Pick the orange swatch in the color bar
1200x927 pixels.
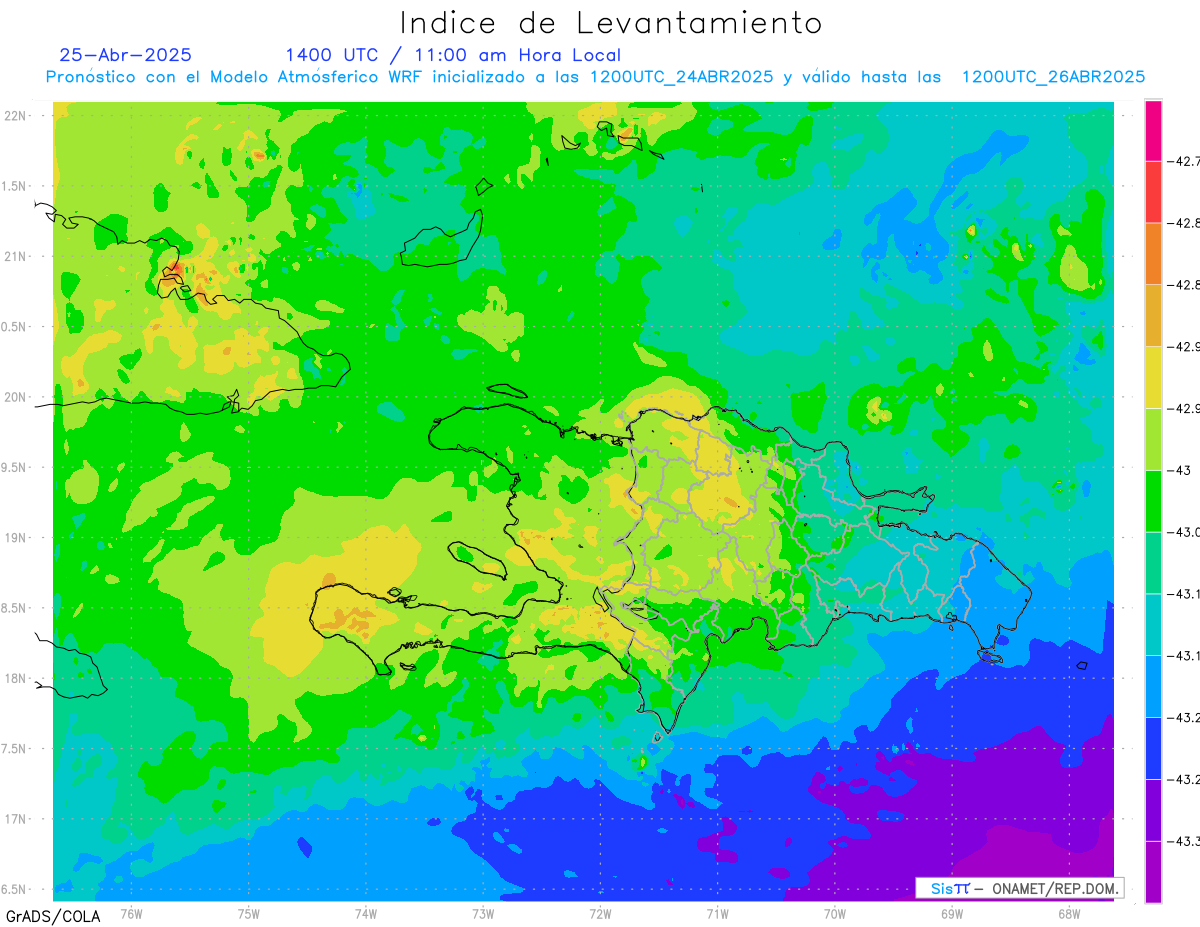pyautogui.click(x=1153, y=253)
